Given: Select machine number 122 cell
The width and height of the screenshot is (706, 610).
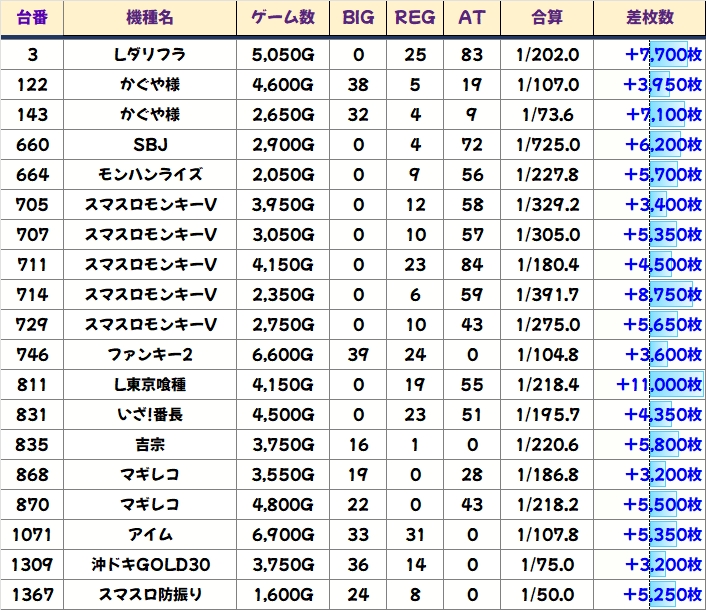Looking at the screenshot, I should pyautogui.click(x=32, y=85).
